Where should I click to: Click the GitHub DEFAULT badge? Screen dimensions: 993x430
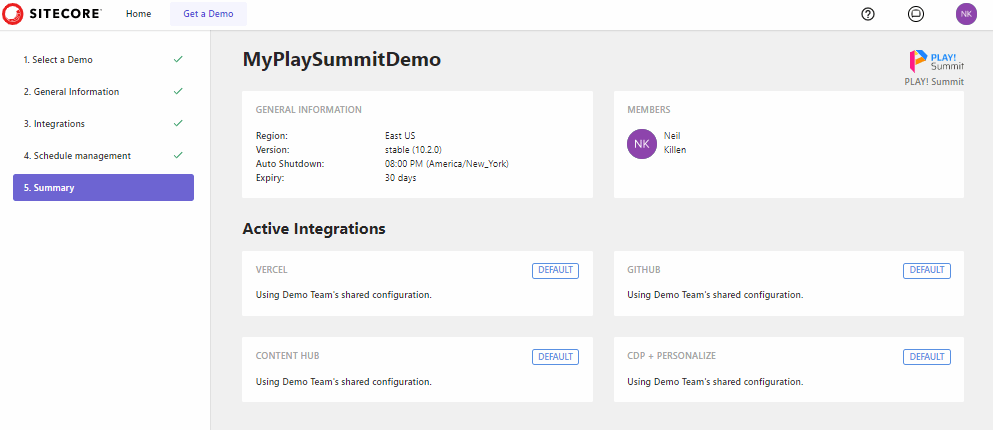926,270
